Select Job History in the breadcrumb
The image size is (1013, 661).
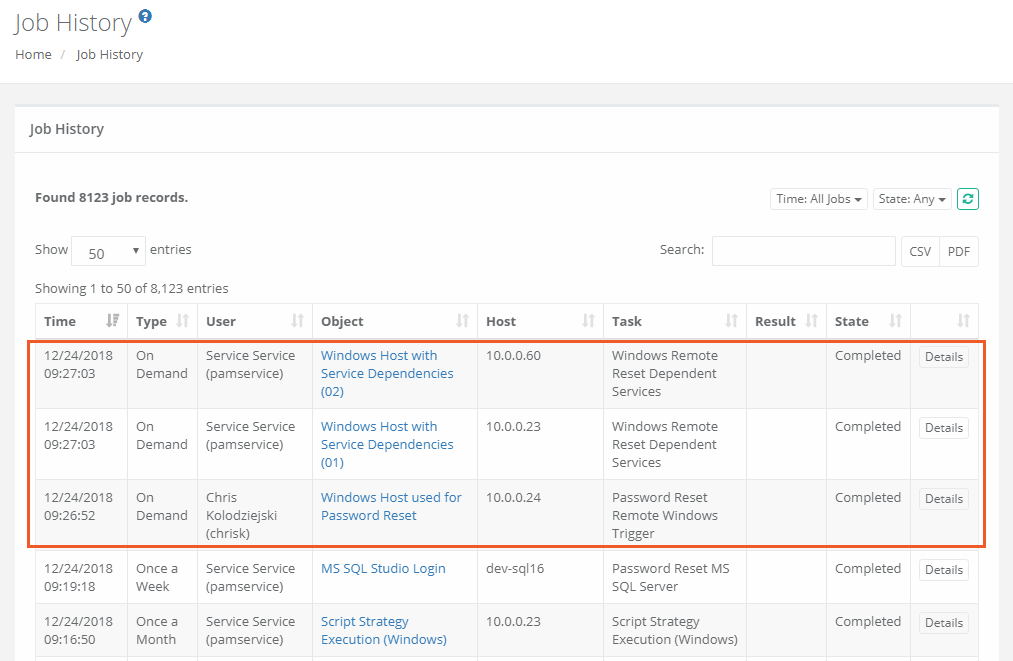click(x=109, y=54)
